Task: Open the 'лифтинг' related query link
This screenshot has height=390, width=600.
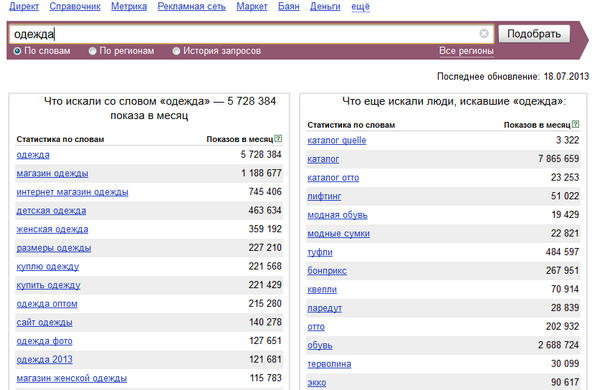Action: [324, 196]
